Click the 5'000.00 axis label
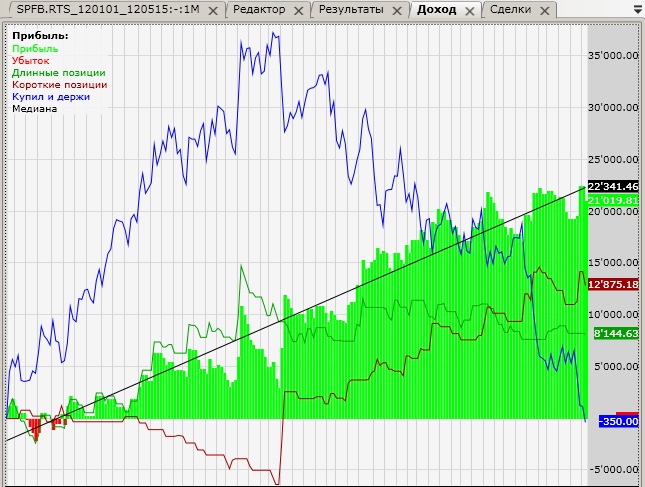Screen dimensions: 645x487 [616, 366]
